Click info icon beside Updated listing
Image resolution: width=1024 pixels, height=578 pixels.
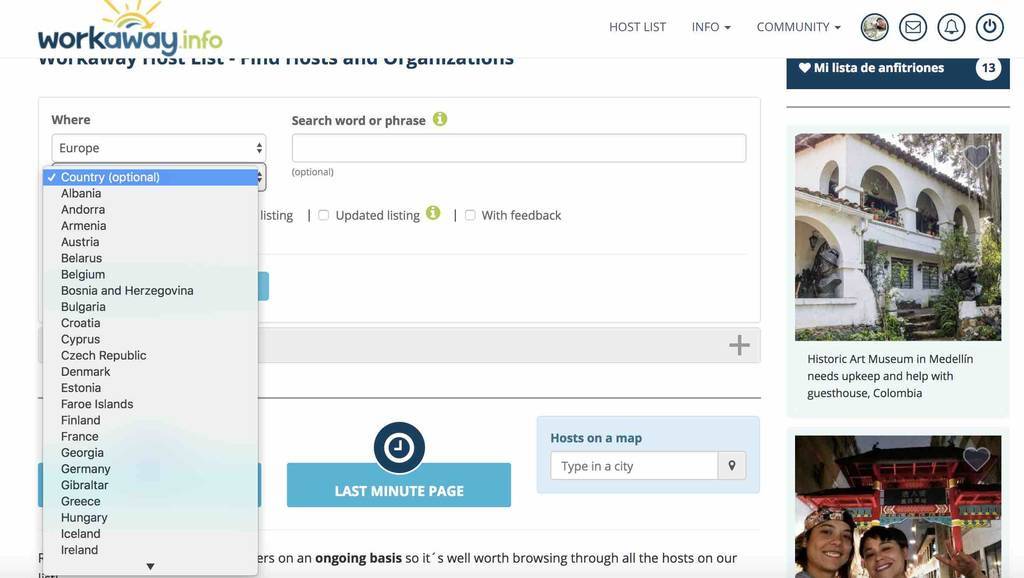click(x=433, y=213)
